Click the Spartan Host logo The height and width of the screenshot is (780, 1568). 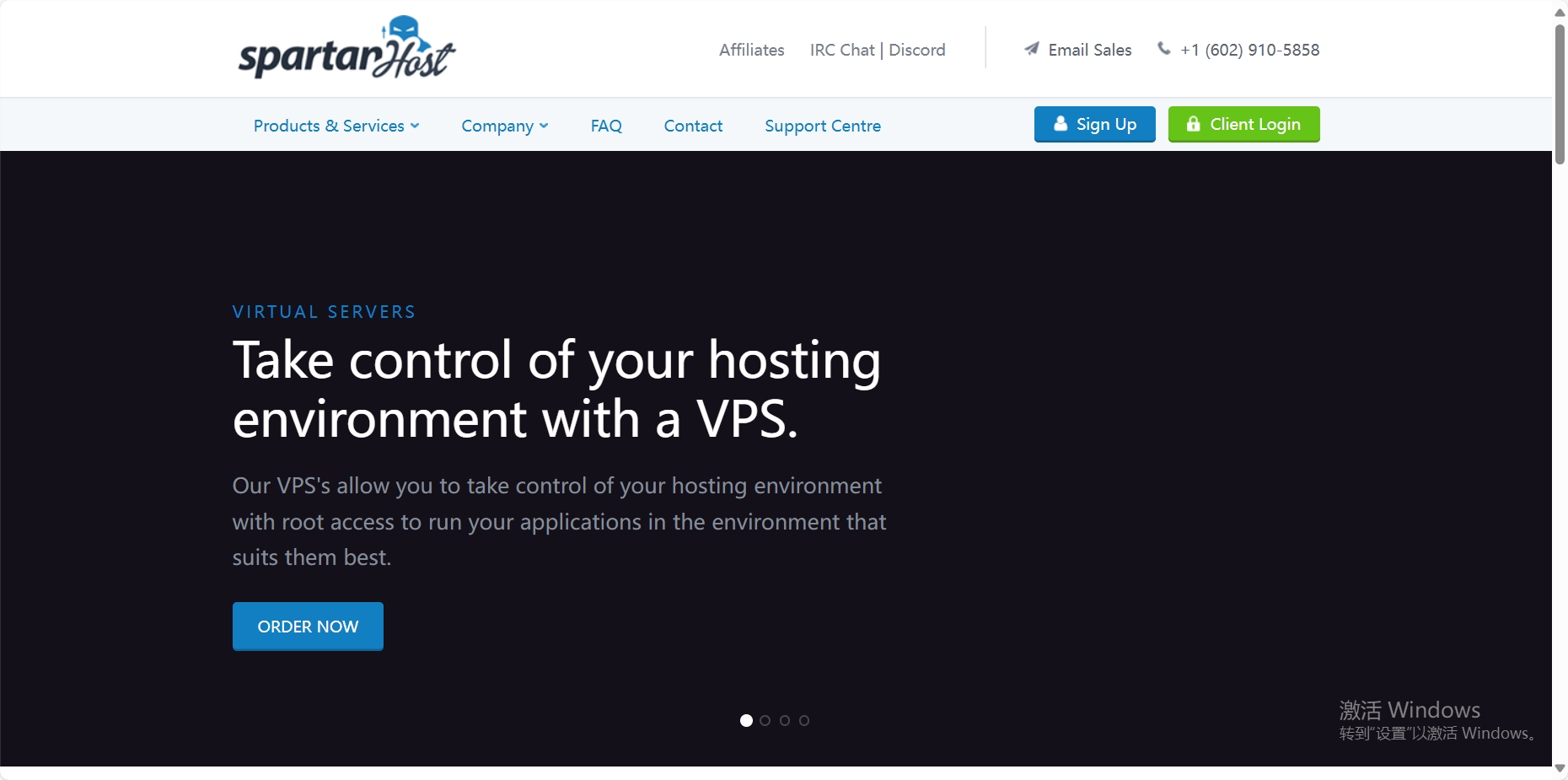(x=346, y=49)
